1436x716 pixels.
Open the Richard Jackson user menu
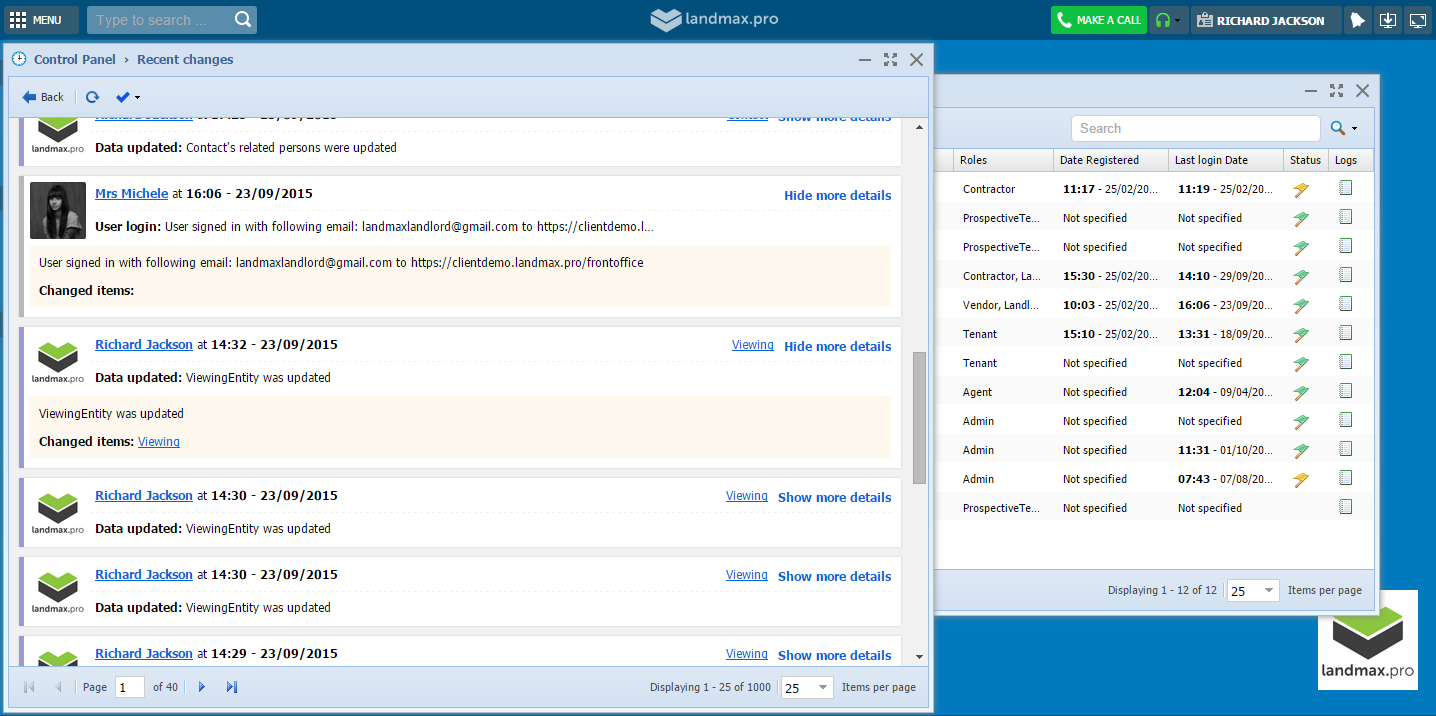tap(1265, 20)
